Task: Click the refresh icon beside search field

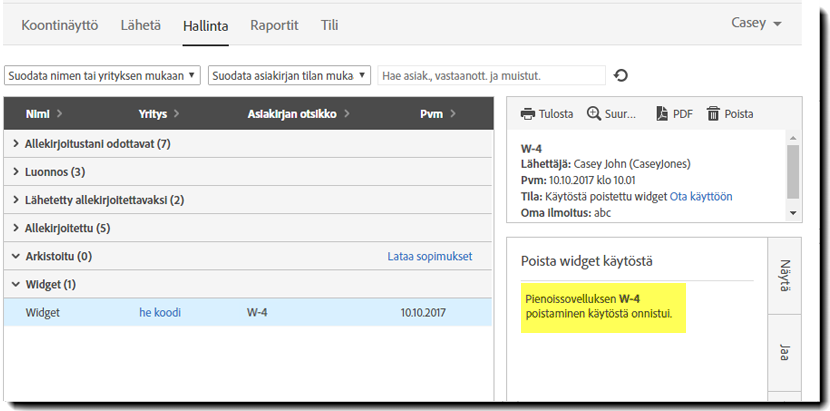Action: [x=621, y=75]
